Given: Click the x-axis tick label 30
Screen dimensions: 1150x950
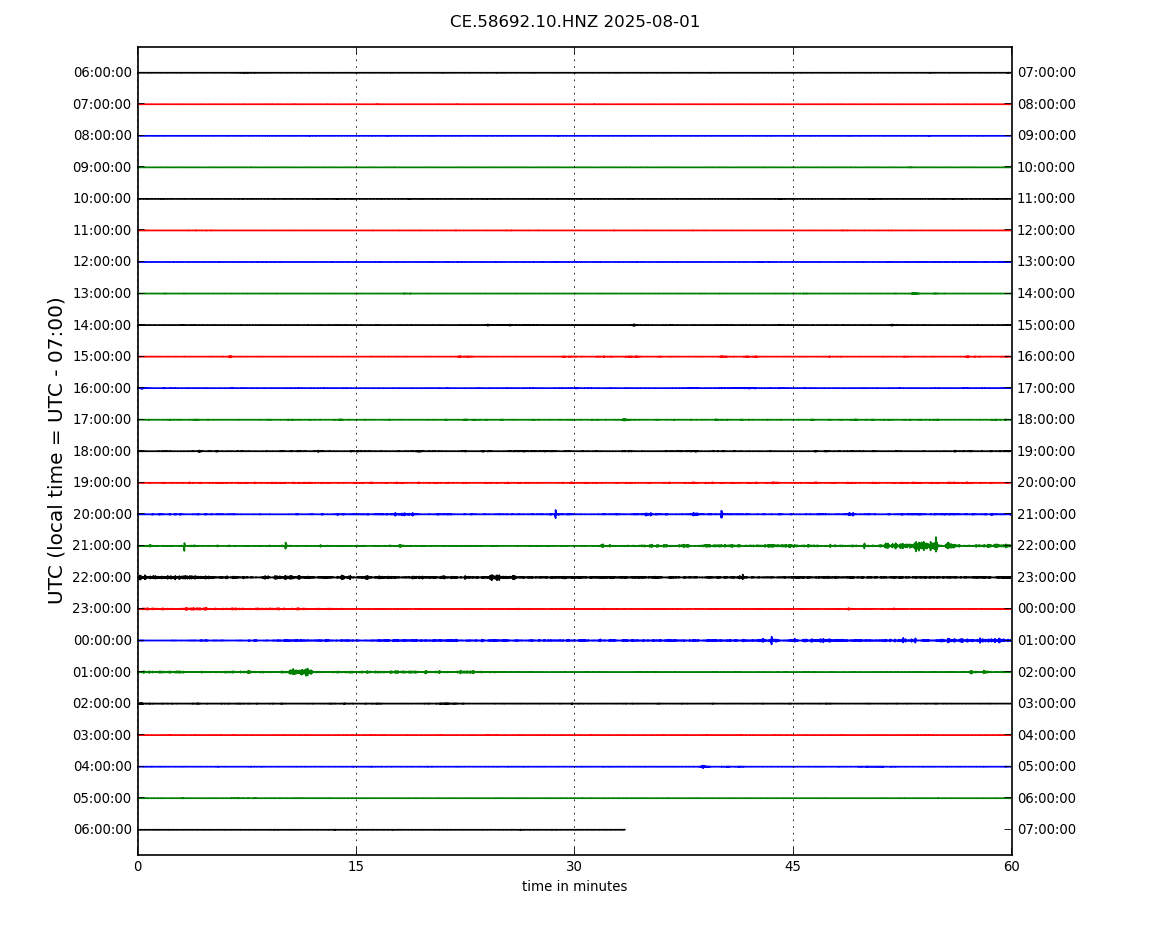Looking at the screenshot, I should tap(574, 867).
